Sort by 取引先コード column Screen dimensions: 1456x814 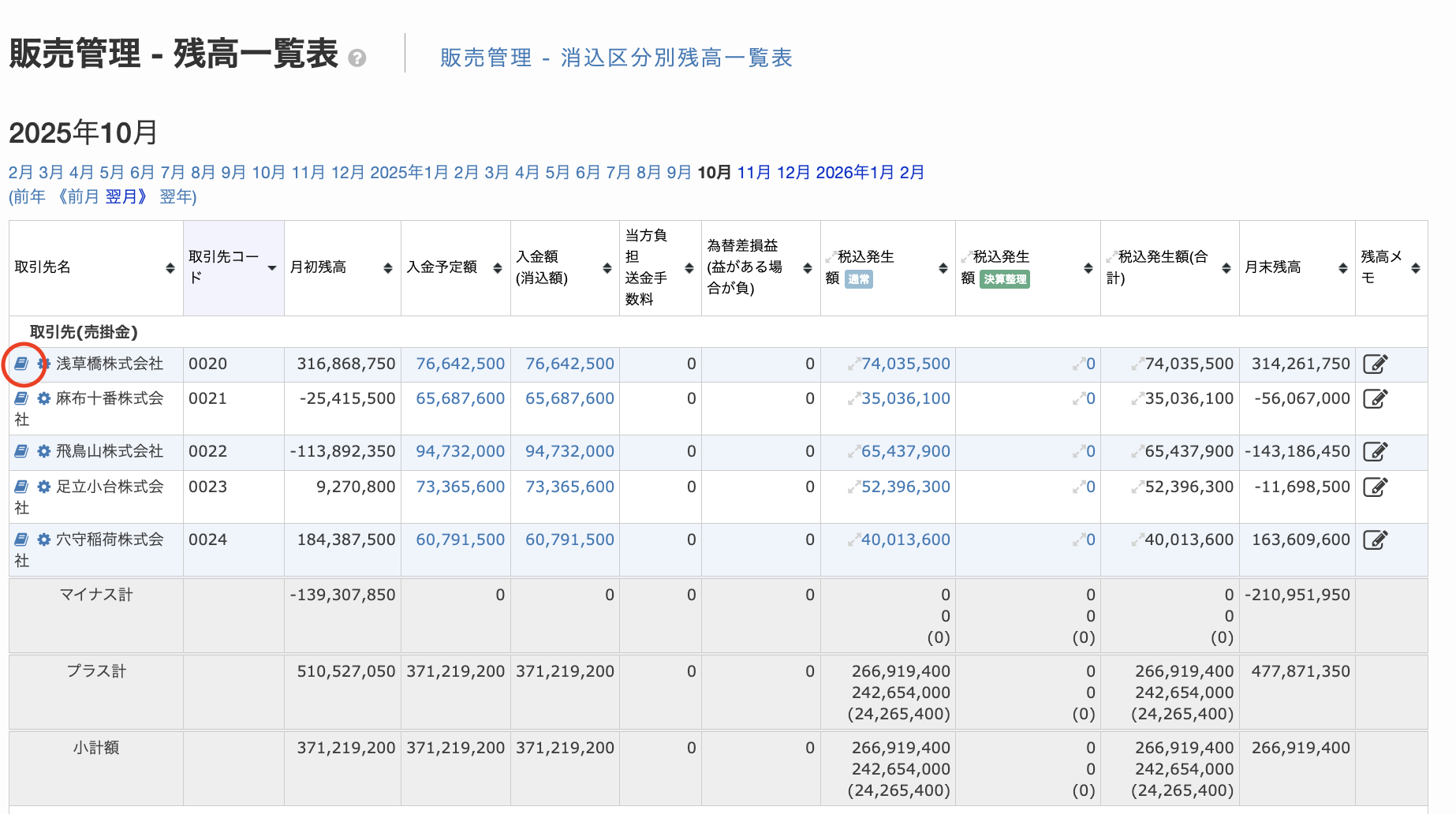point(272,268)
